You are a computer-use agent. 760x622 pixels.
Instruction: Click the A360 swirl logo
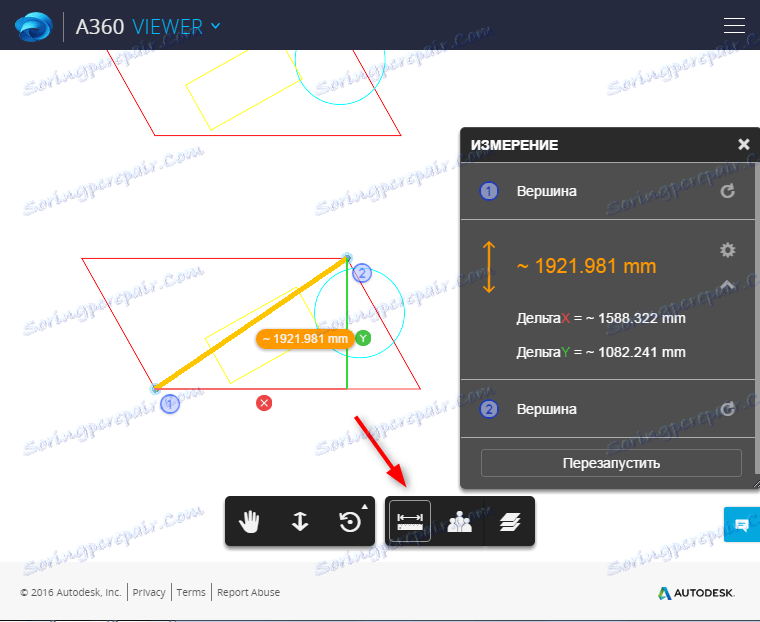(33, 26)
